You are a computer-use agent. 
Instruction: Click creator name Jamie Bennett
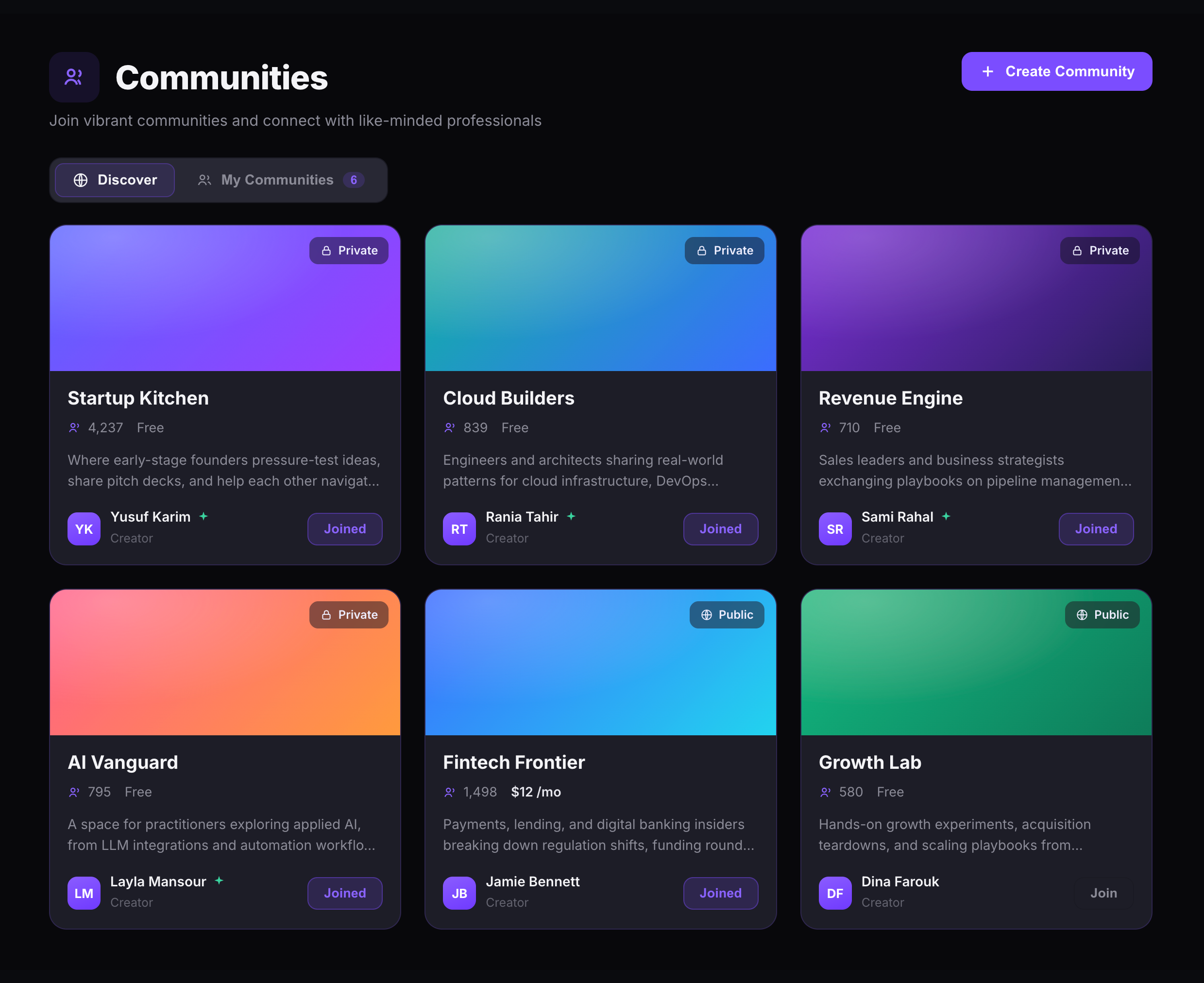coord(532,881)
